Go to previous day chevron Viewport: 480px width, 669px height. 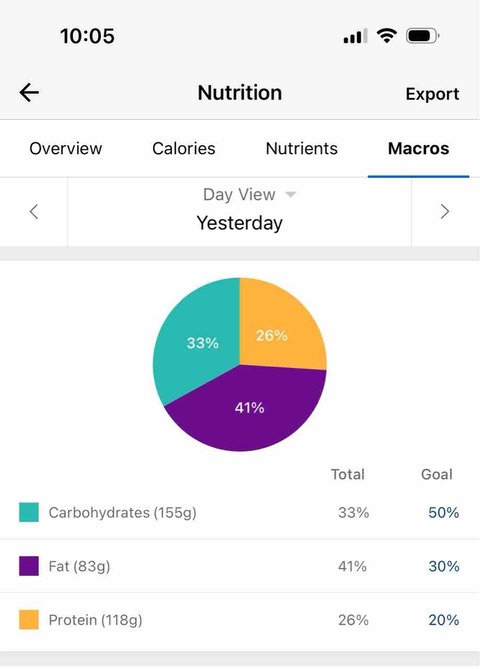[x=34, y=212]
